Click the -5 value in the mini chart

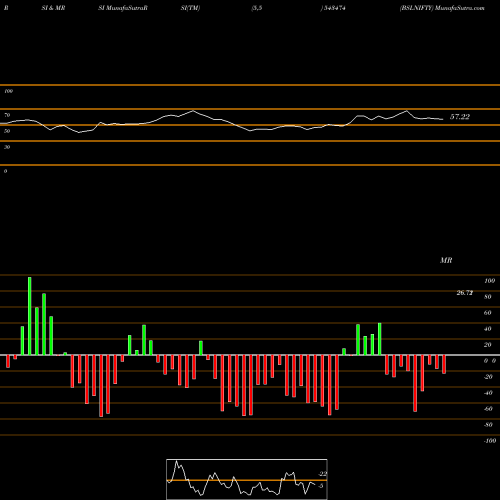(320, 486)
